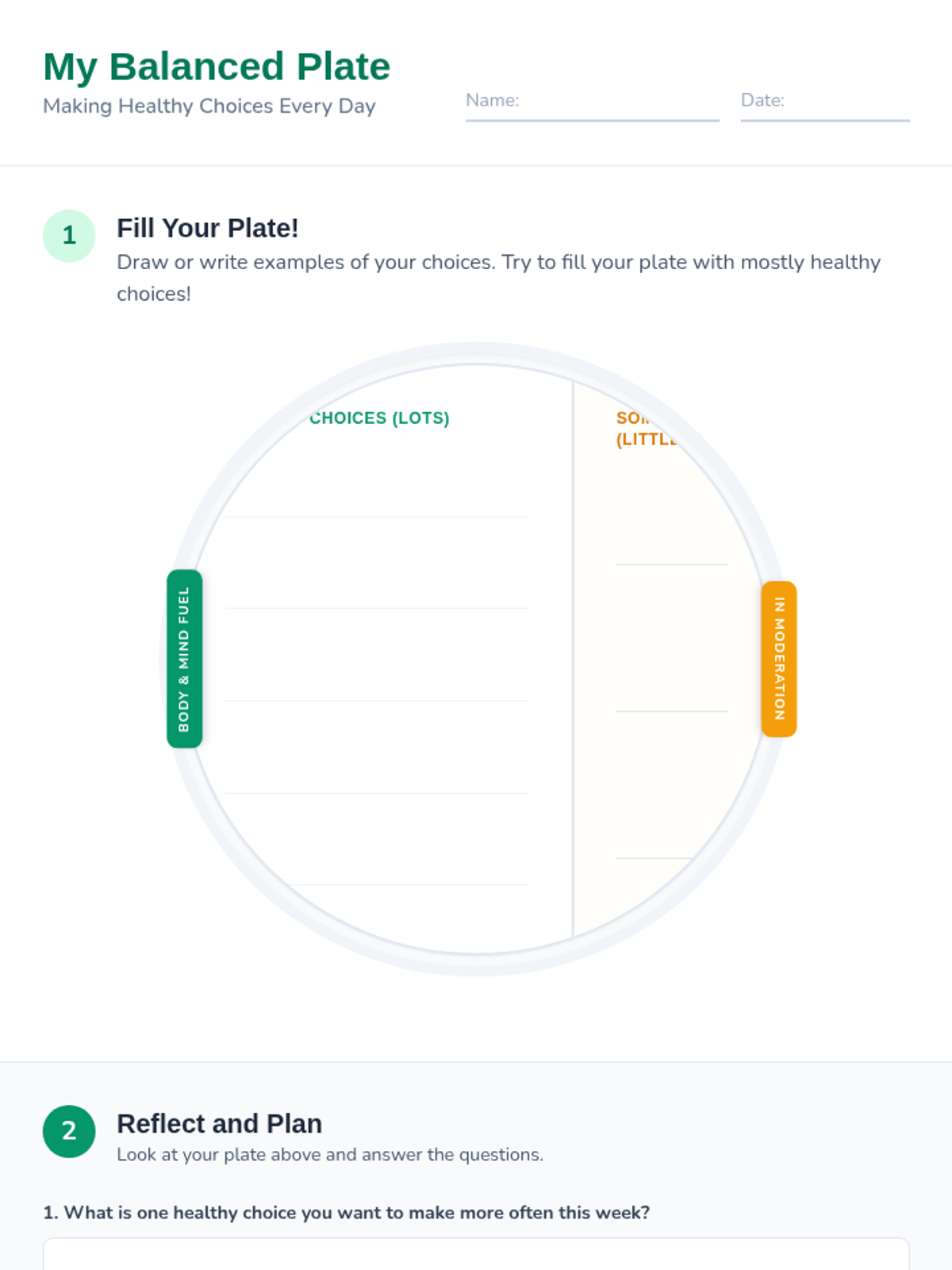Click the "Look at your plate above" instruction

coord(330,1155)
